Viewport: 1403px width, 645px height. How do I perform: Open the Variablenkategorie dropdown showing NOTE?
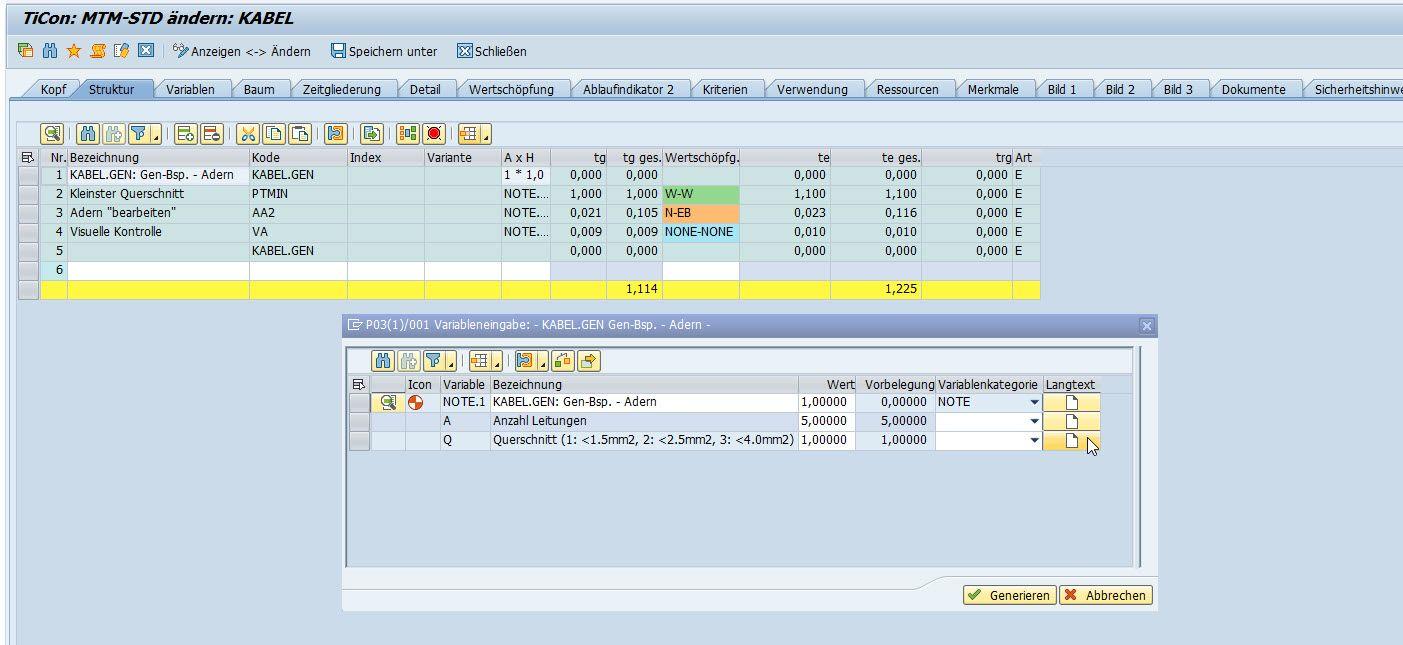(1034, 402)
